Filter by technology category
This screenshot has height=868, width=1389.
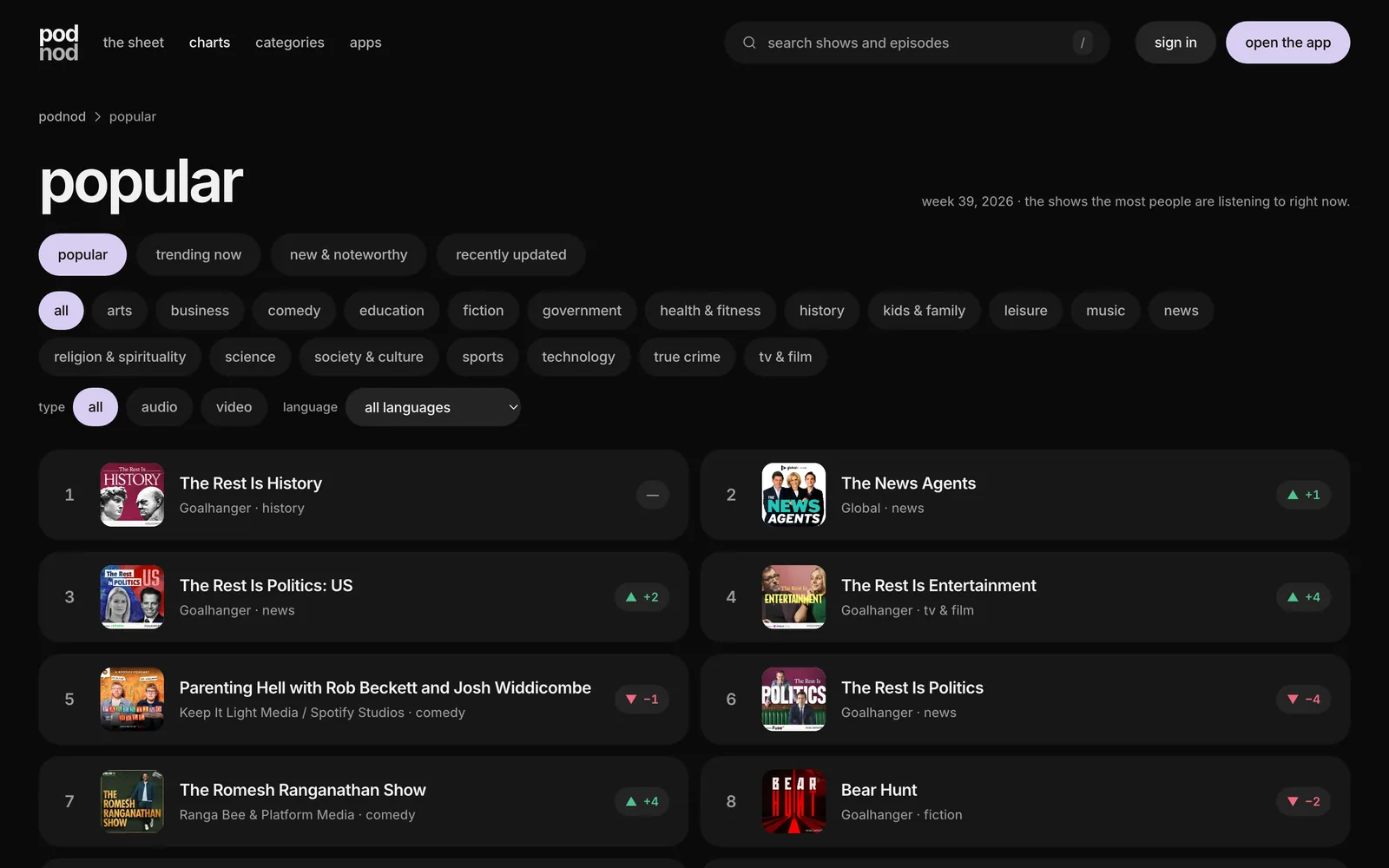(x=578, y=357)
